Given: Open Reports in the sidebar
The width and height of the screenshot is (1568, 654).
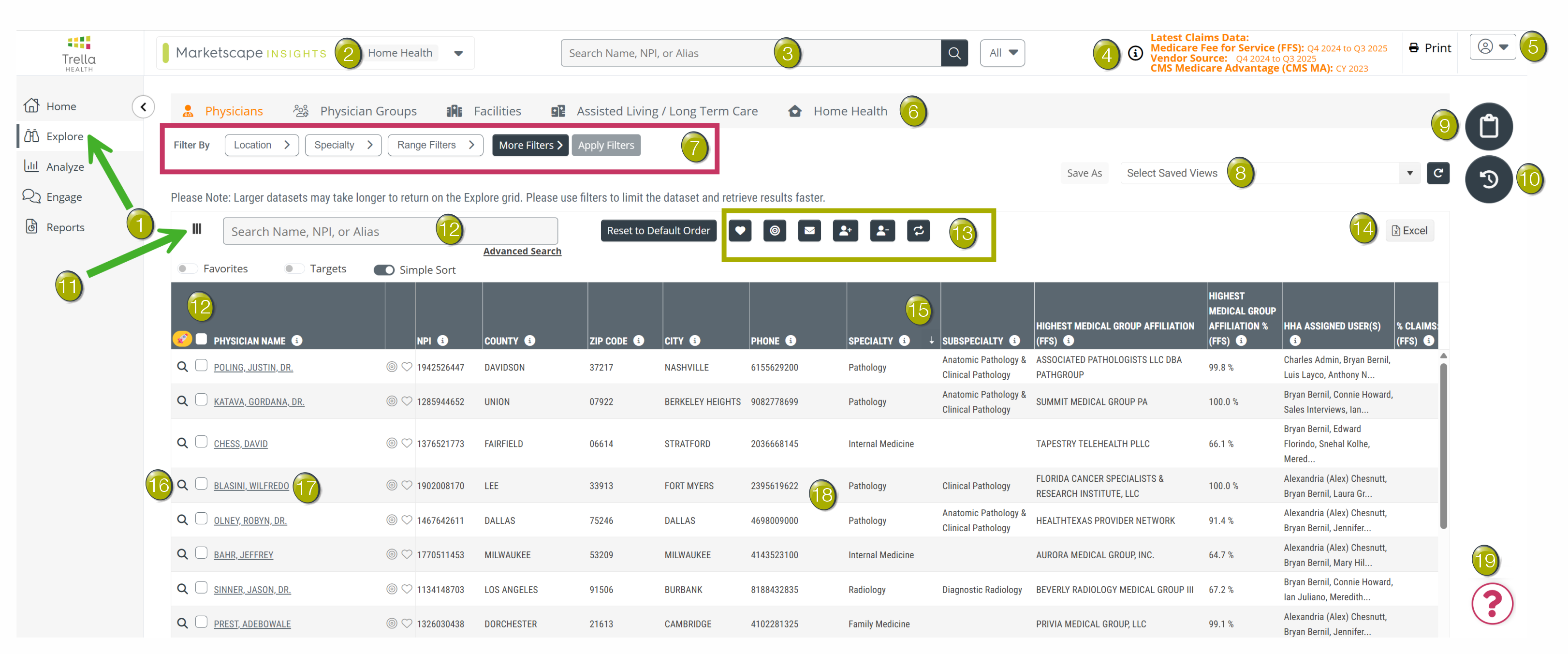Looking at the screenshot, I should [54, 226].
